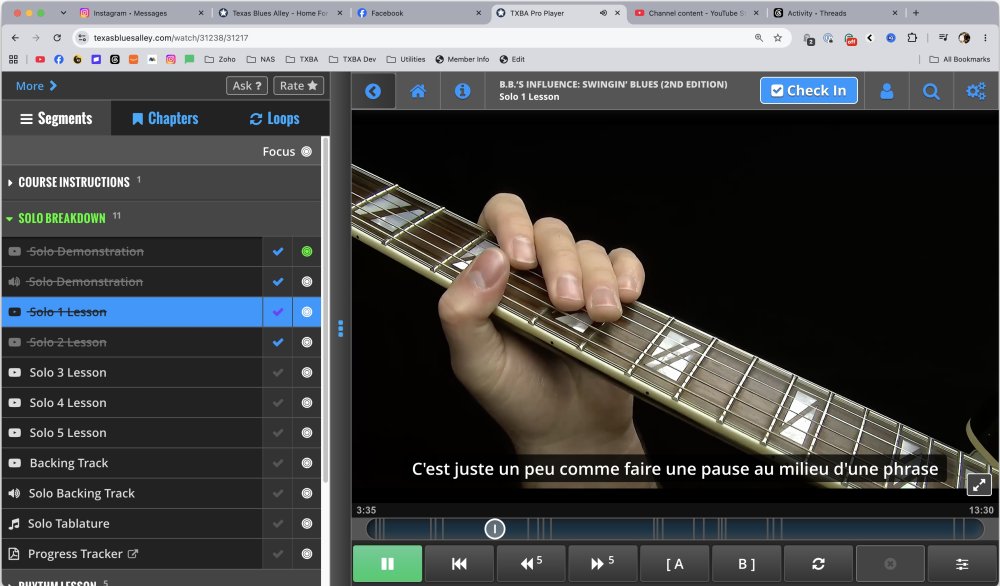
Task: Open a new browser tab
Action: coord(916,13)
